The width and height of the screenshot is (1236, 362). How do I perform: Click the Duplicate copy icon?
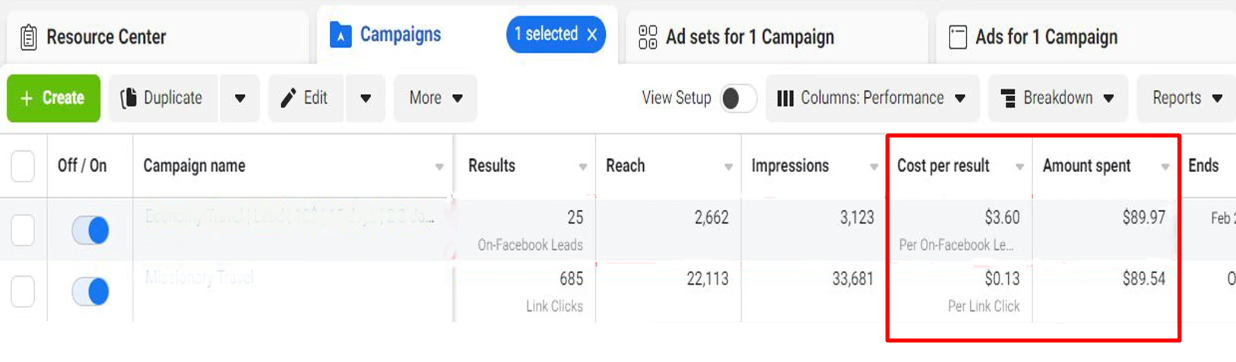point(128,98)
